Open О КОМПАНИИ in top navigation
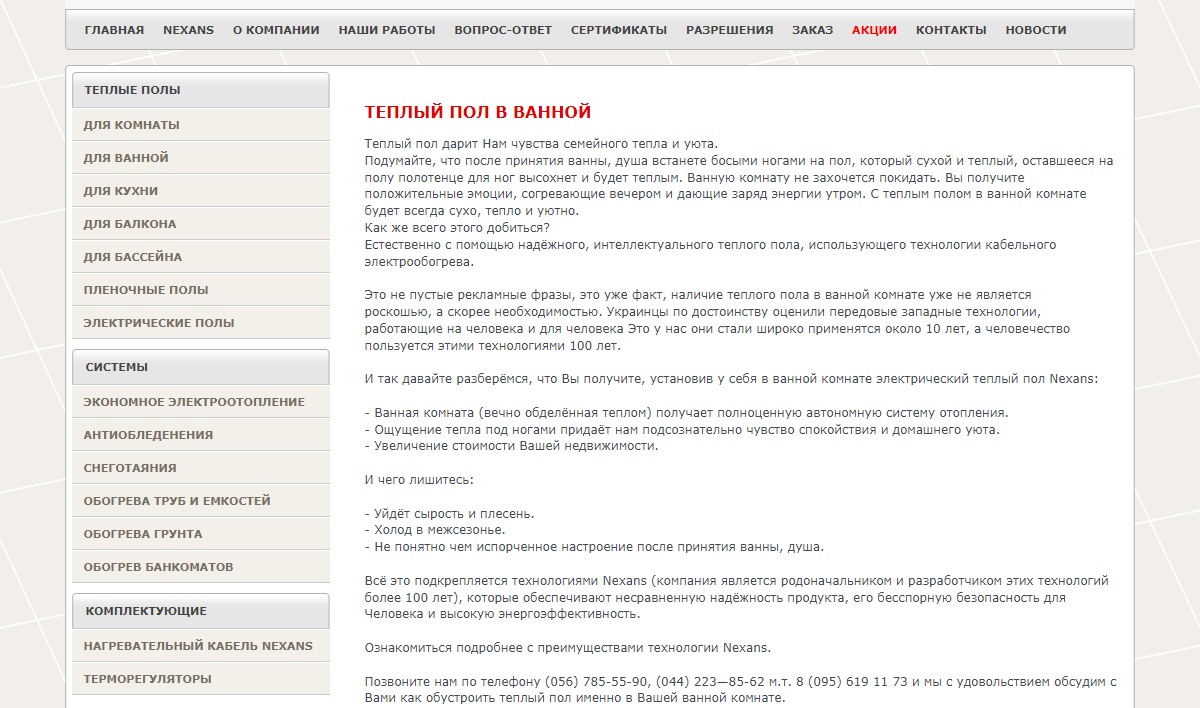The image size is (1200, 708). coord(276,30)
